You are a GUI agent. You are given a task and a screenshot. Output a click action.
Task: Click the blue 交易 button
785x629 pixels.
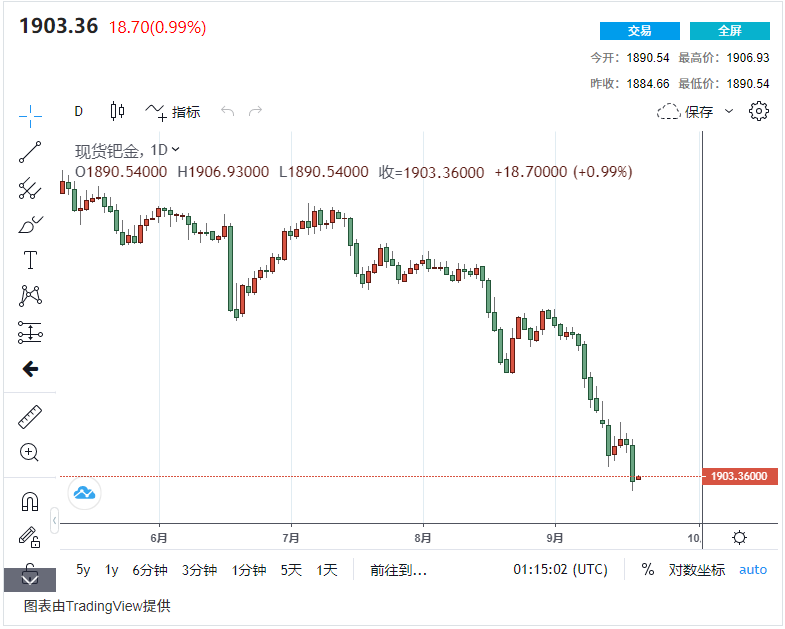[639, 31]
